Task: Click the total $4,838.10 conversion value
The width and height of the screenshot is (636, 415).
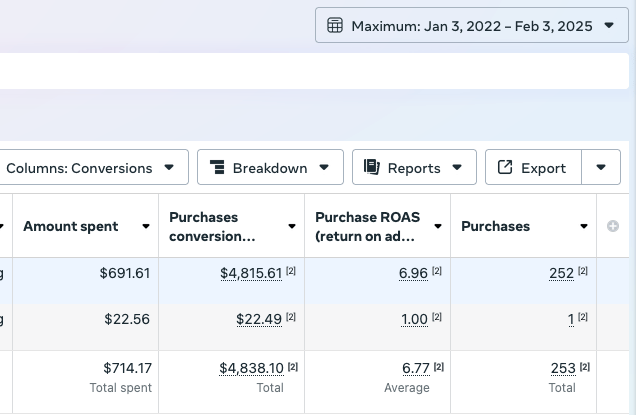Action: [251, 369]
